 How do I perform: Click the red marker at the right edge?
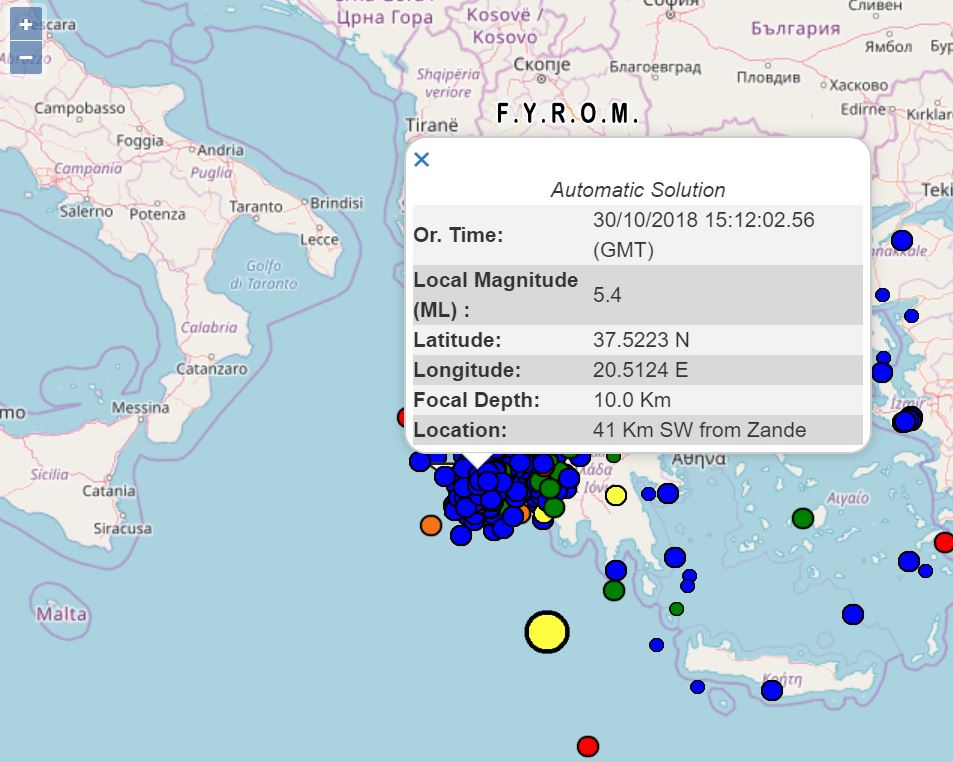coord(944,542)
